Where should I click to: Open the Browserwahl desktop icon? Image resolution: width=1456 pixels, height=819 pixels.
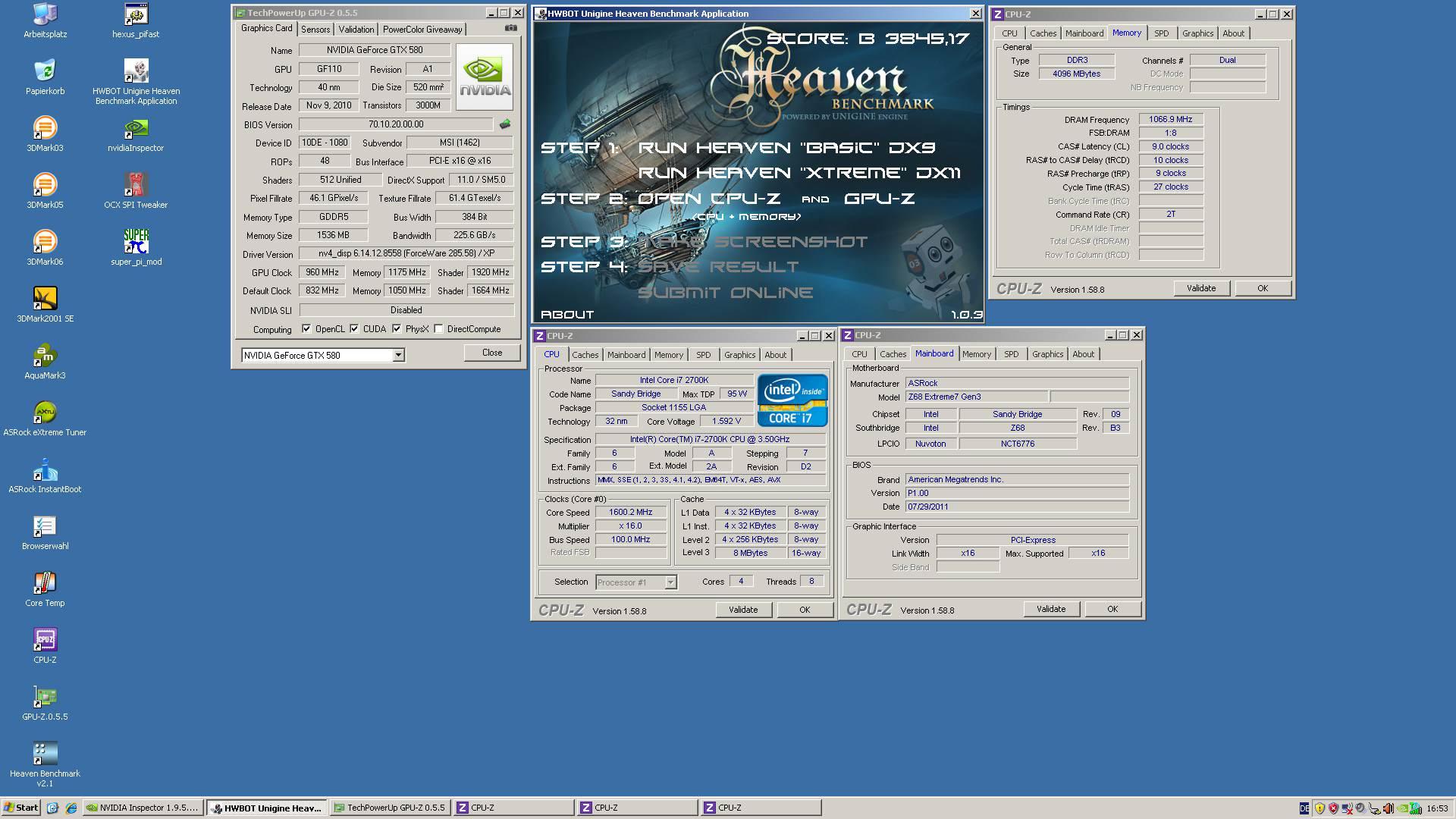[x=45, y=532]
